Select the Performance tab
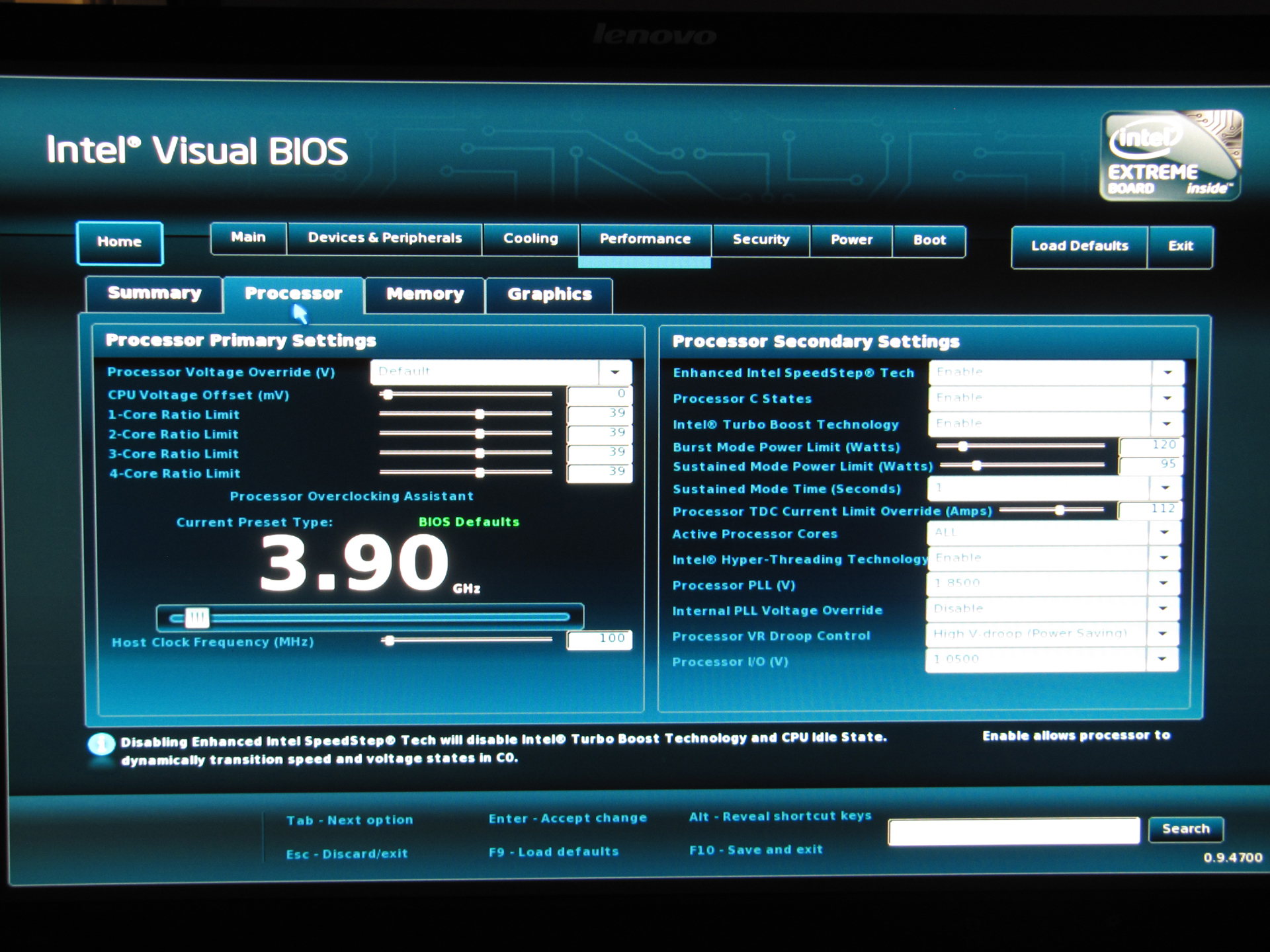 [x=645, y=240]
